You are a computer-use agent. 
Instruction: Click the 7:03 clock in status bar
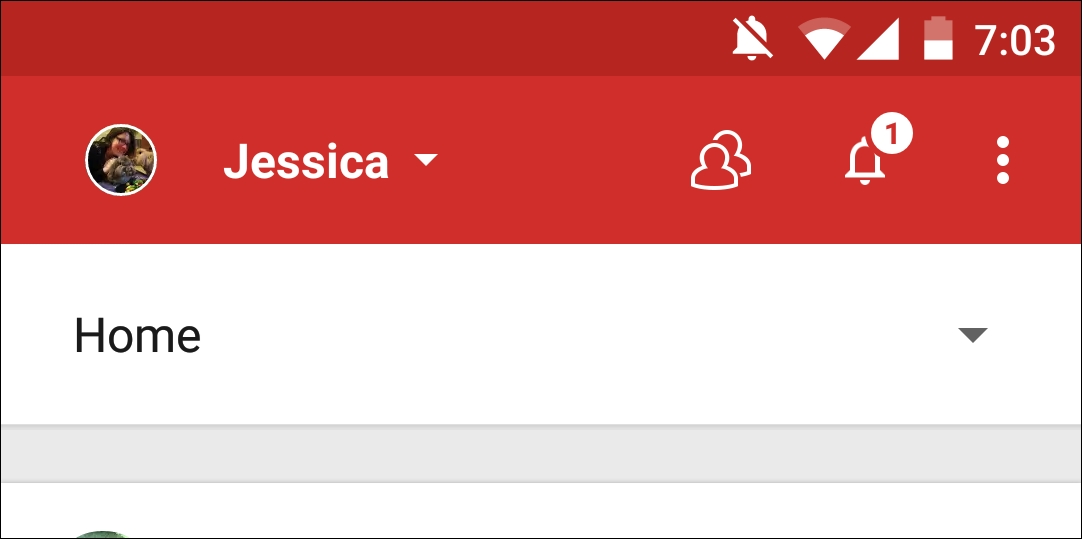[1014, 39]
